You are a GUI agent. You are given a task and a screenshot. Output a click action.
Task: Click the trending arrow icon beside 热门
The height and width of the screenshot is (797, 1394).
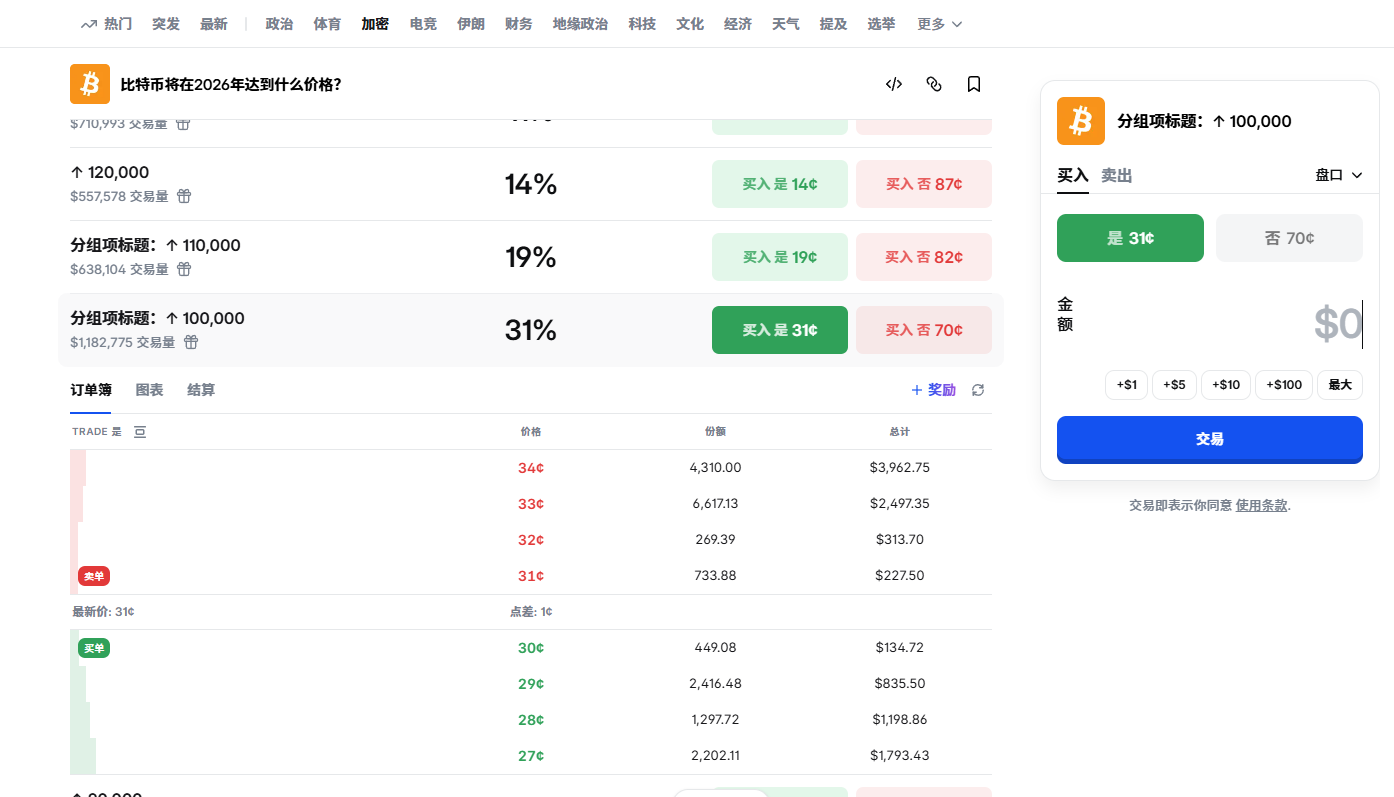pyautogui.click(x=89, y=24)
